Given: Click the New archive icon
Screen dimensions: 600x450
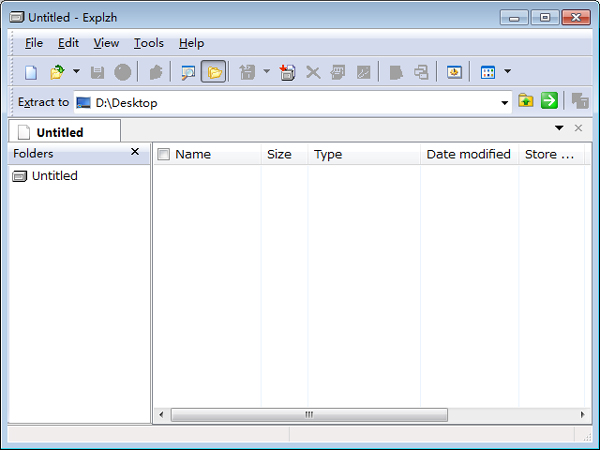Looking at the screenshot, I should tap(31, 72).
